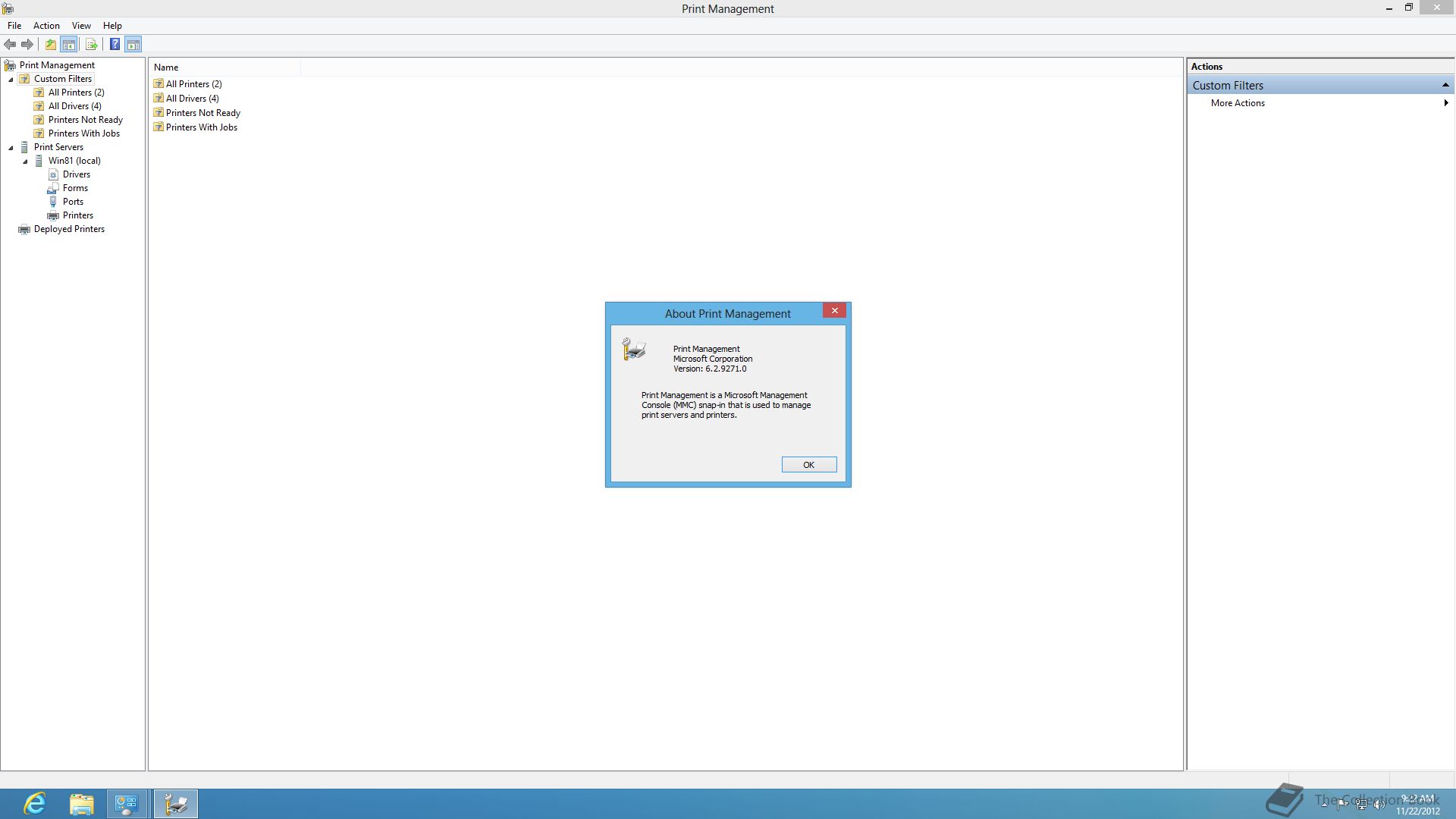Open Internet Explorer from taskbar

[35, 804]
